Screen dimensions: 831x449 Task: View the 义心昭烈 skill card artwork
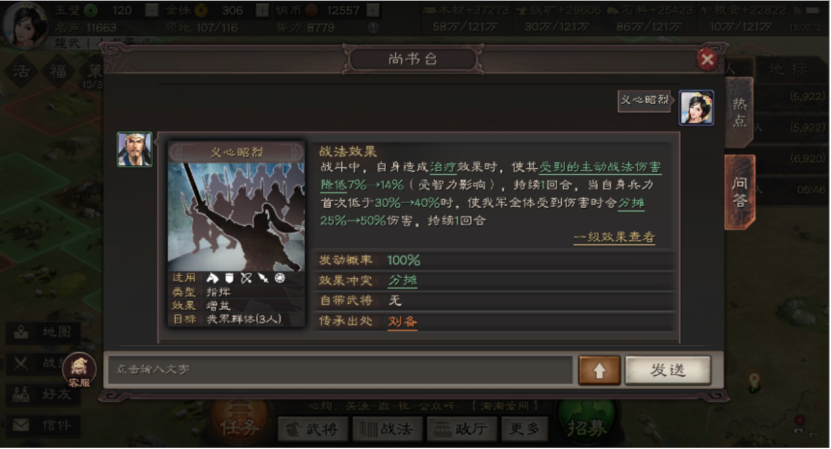point(236,216)
